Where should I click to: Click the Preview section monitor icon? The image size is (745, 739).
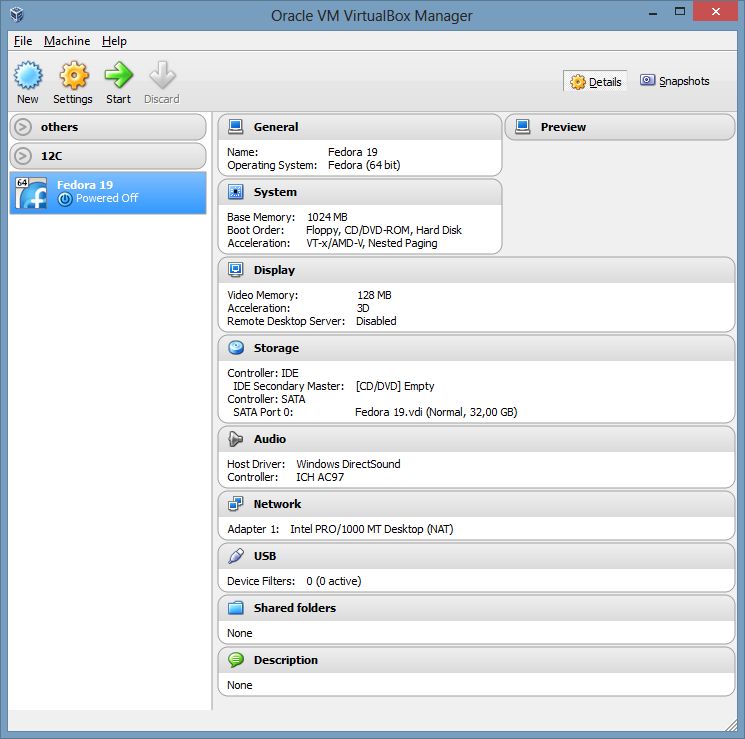[523, 126]
